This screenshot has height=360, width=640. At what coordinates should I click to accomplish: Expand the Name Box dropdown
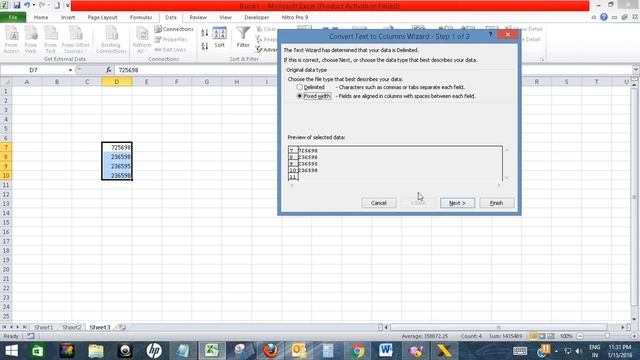coord(70,70)
